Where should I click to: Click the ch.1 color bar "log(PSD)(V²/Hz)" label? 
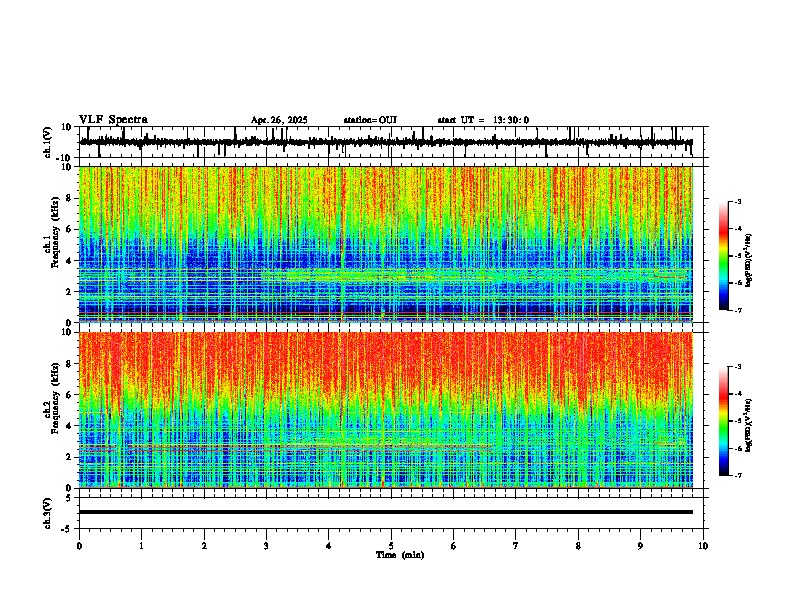click(x=749, y=261)
